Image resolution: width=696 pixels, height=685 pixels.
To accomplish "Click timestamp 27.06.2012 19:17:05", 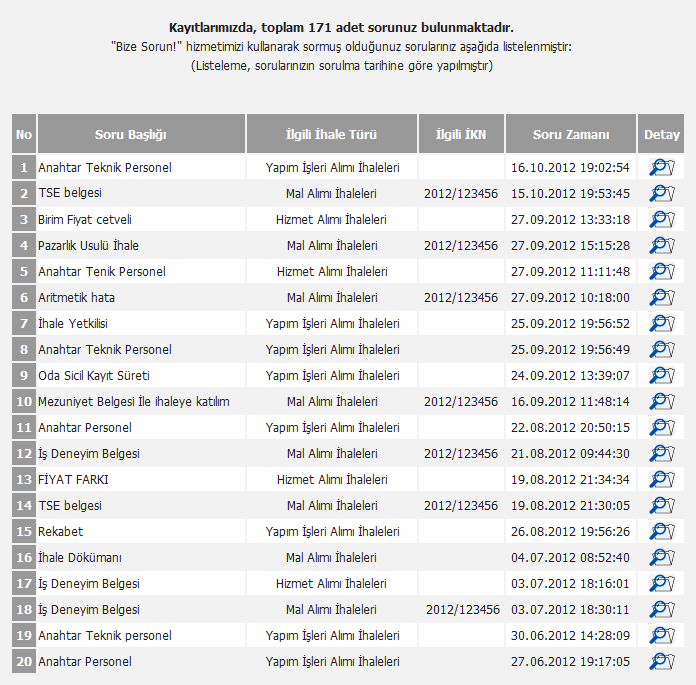I will 570,661.
